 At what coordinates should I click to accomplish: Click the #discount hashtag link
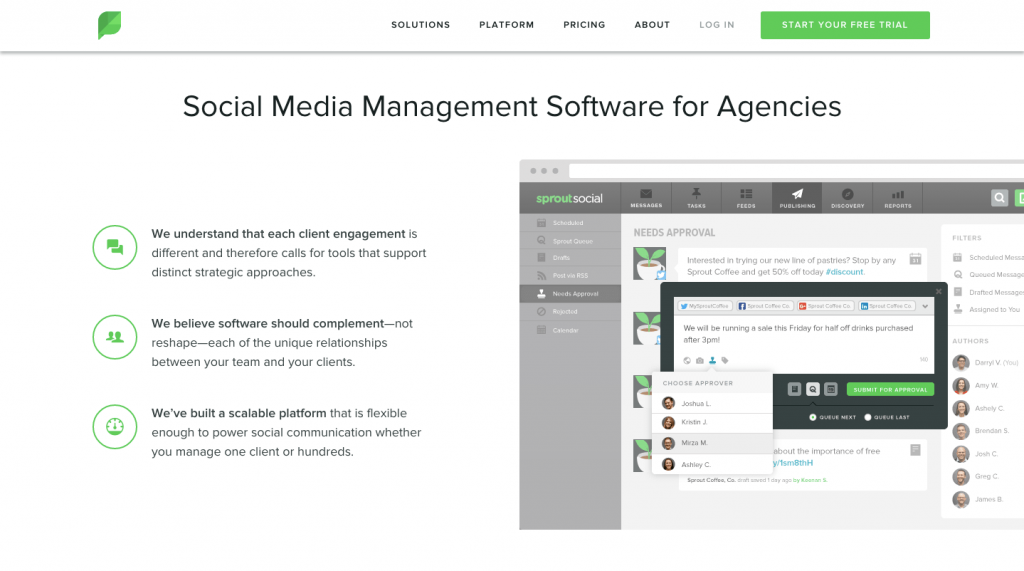[844, 272]
